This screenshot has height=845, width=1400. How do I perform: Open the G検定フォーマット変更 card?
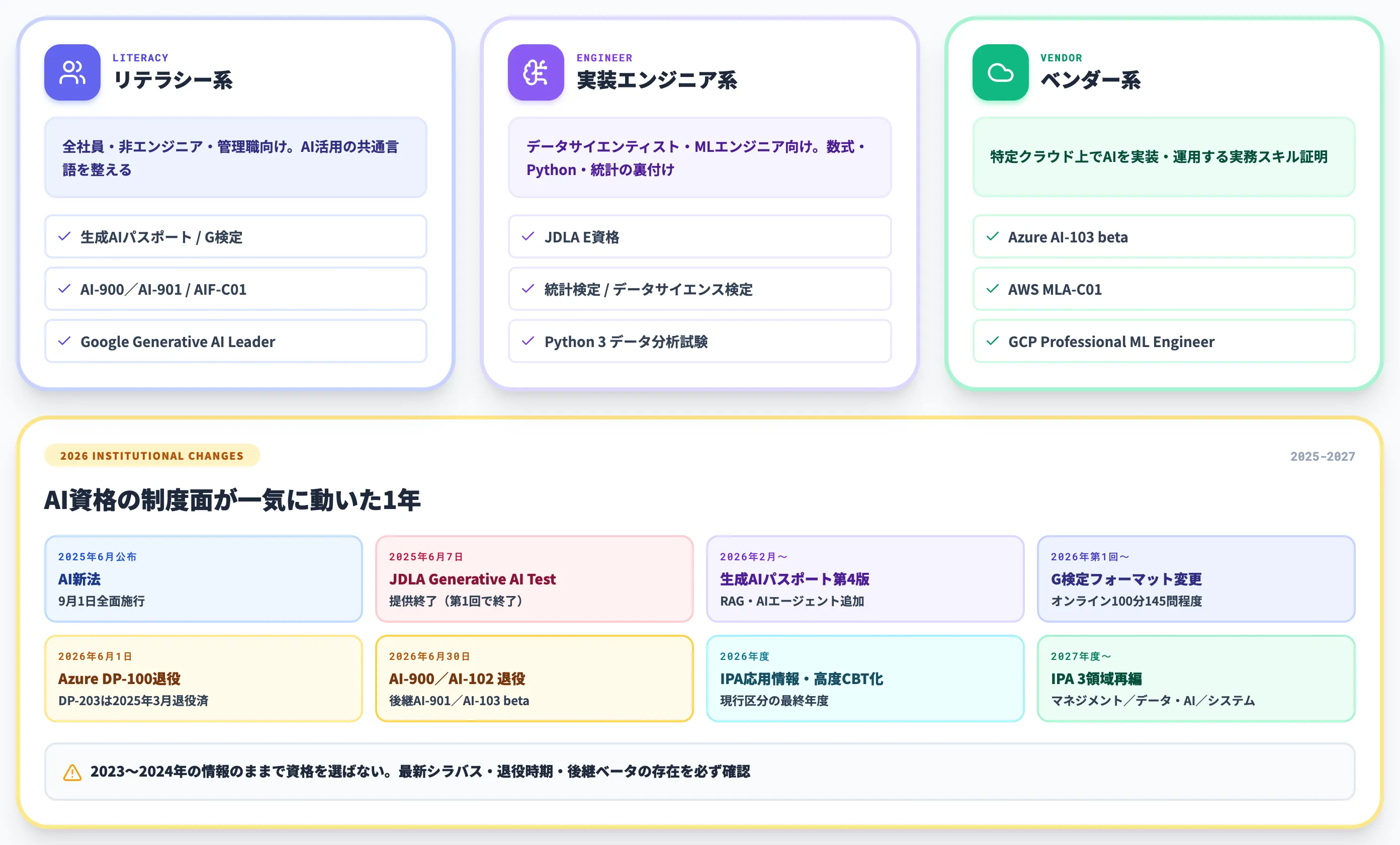[1196, 578]
